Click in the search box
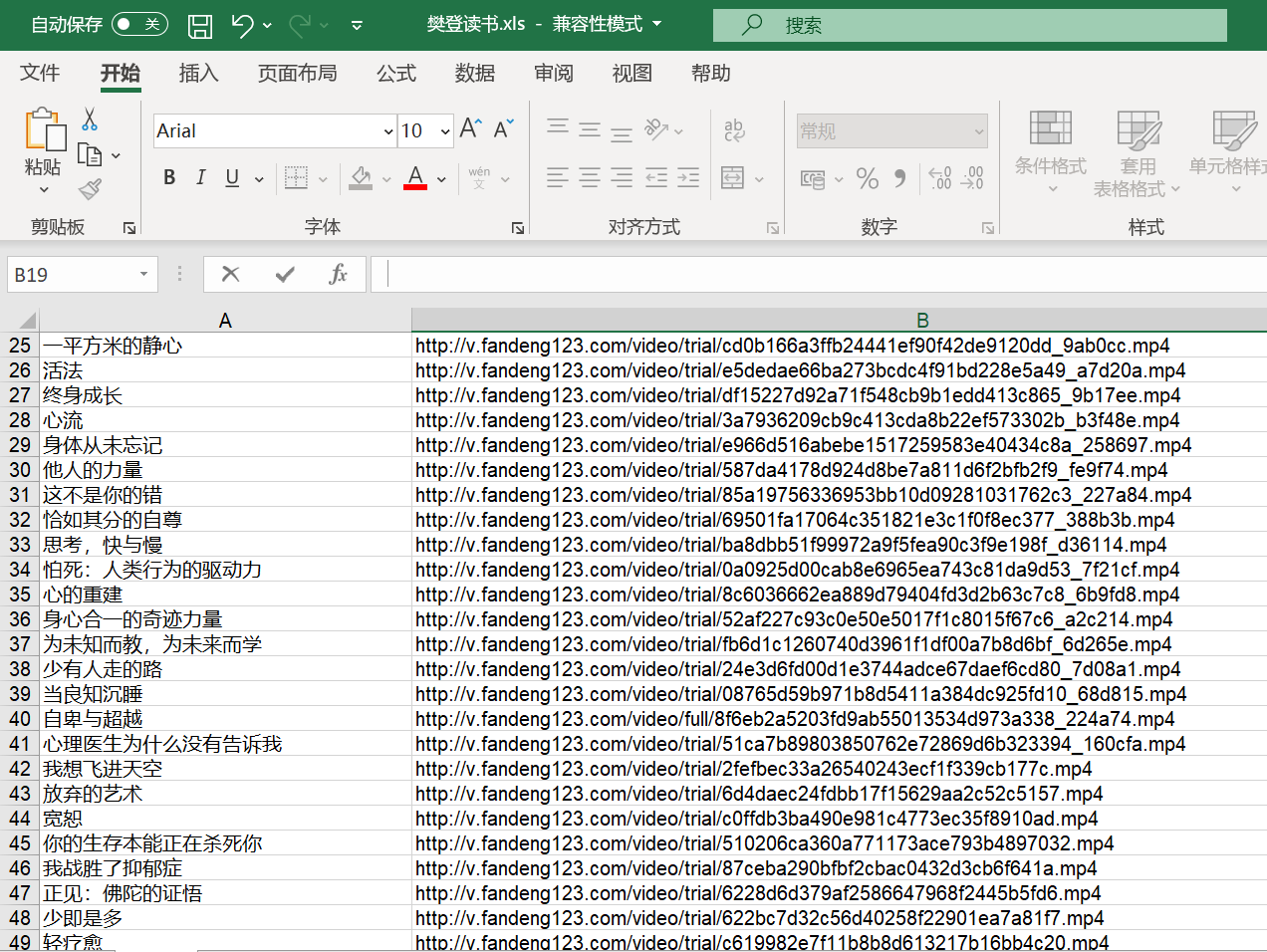 (970, 25)
